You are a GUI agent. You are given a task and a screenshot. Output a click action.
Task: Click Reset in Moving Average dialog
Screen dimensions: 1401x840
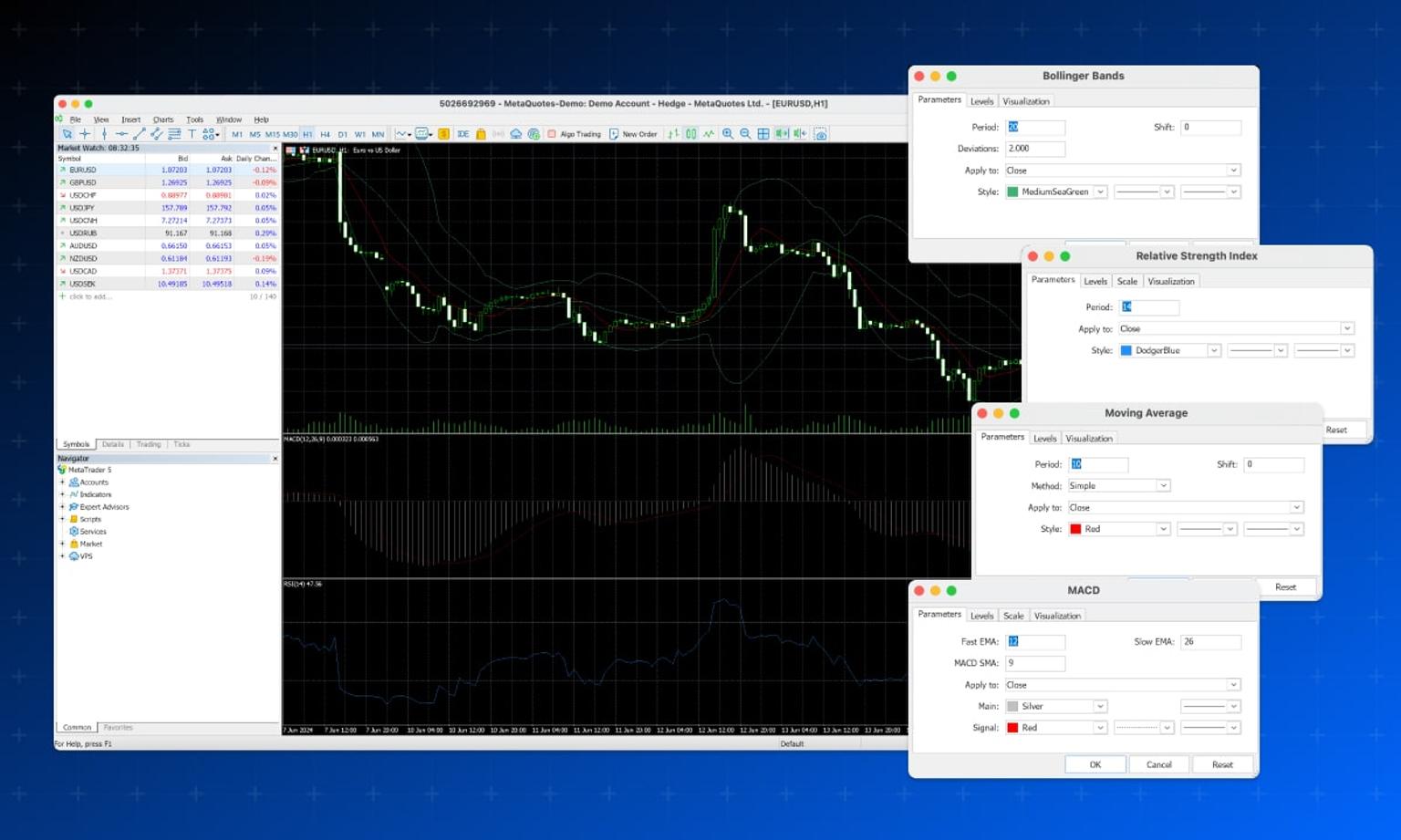1285,587
